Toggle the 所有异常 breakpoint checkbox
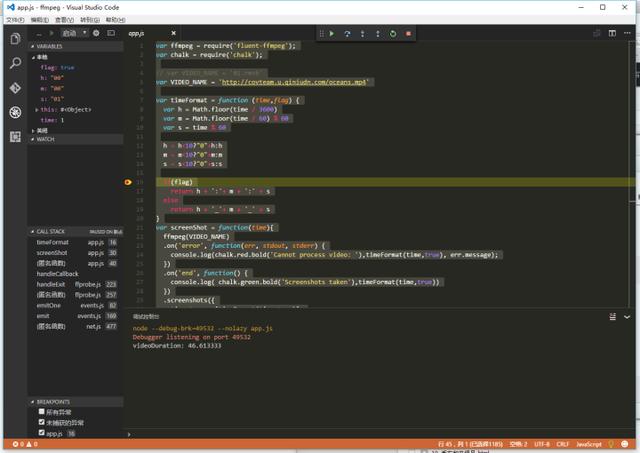 coord(41,412)
